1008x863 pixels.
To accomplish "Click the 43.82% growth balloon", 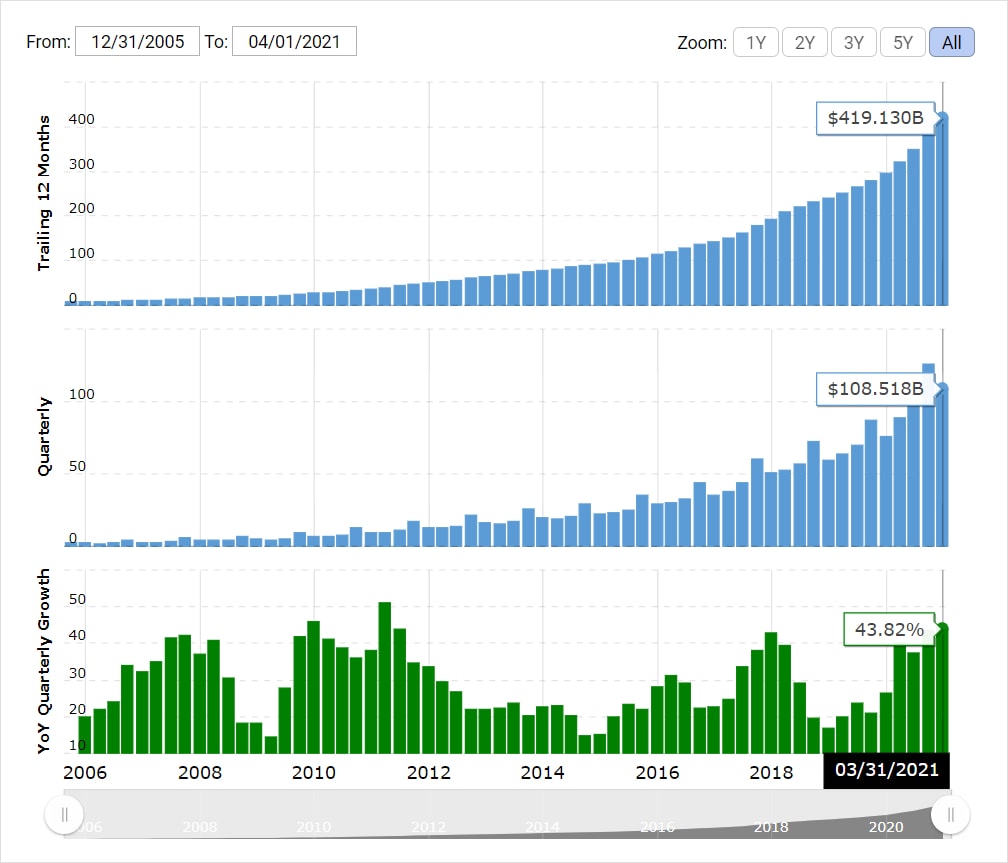I will tap(889, 629).
